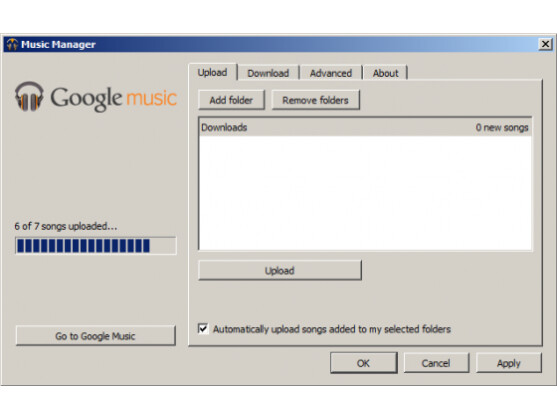Click Go to Google Music button
This screenshot has height=418, width=557.
pos(96,336)
